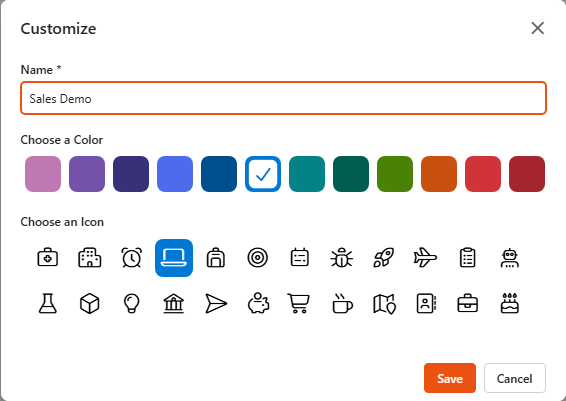The image size is (566, 401).
Task: Pick the alarm clock icon
Action: (132, 258)
